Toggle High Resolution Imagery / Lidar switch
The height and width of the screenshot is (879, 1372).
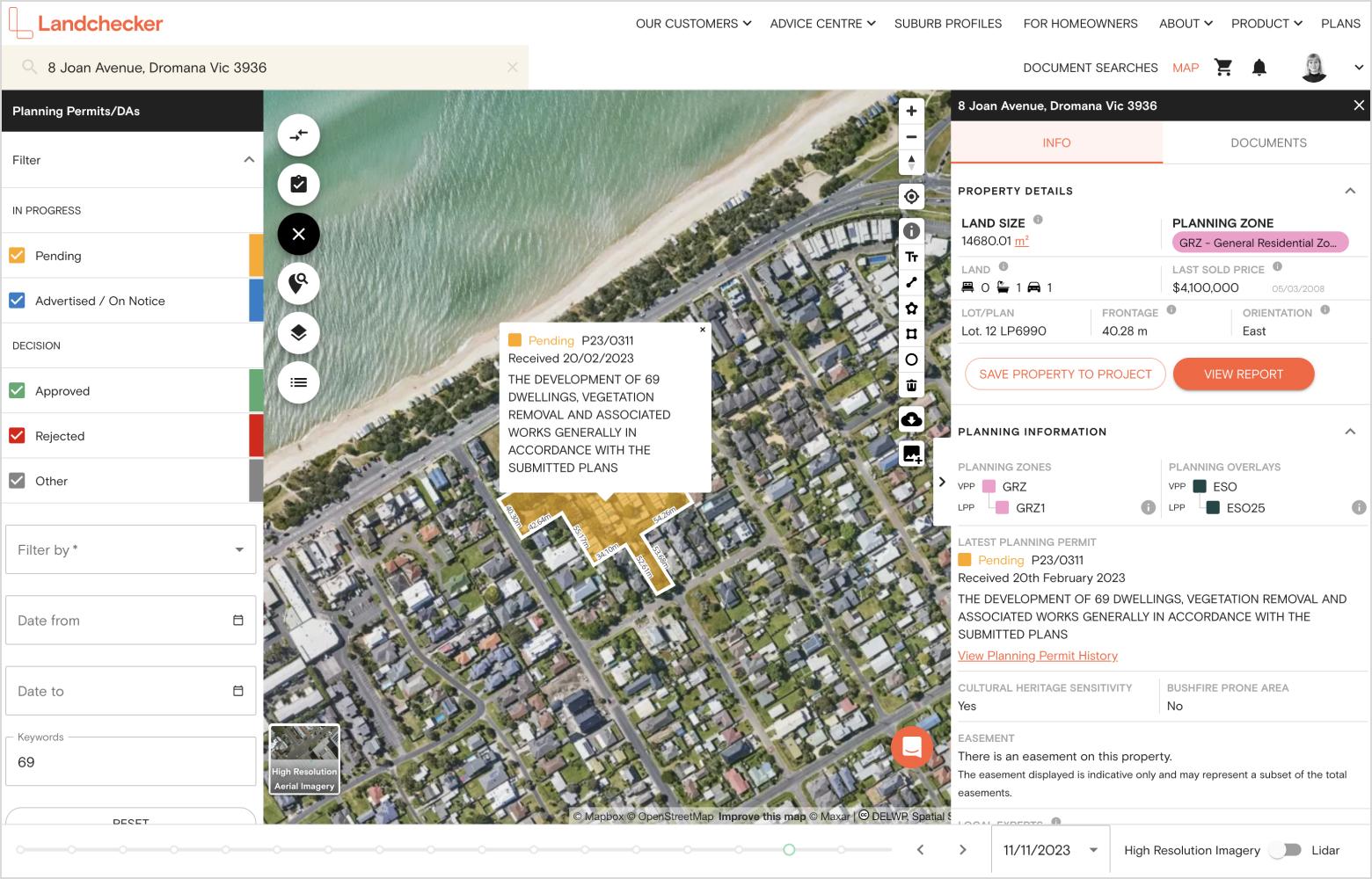pyautogui.click(x=1286, y=850)
